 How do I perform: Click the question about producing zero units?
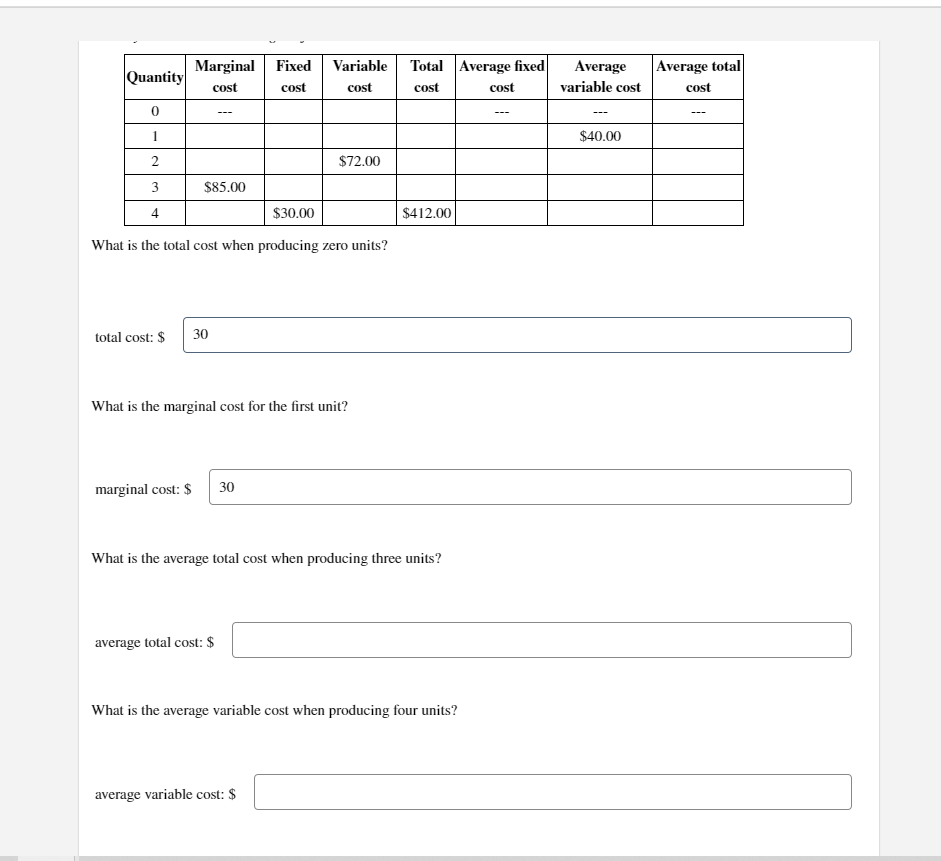tap(238, 244)
